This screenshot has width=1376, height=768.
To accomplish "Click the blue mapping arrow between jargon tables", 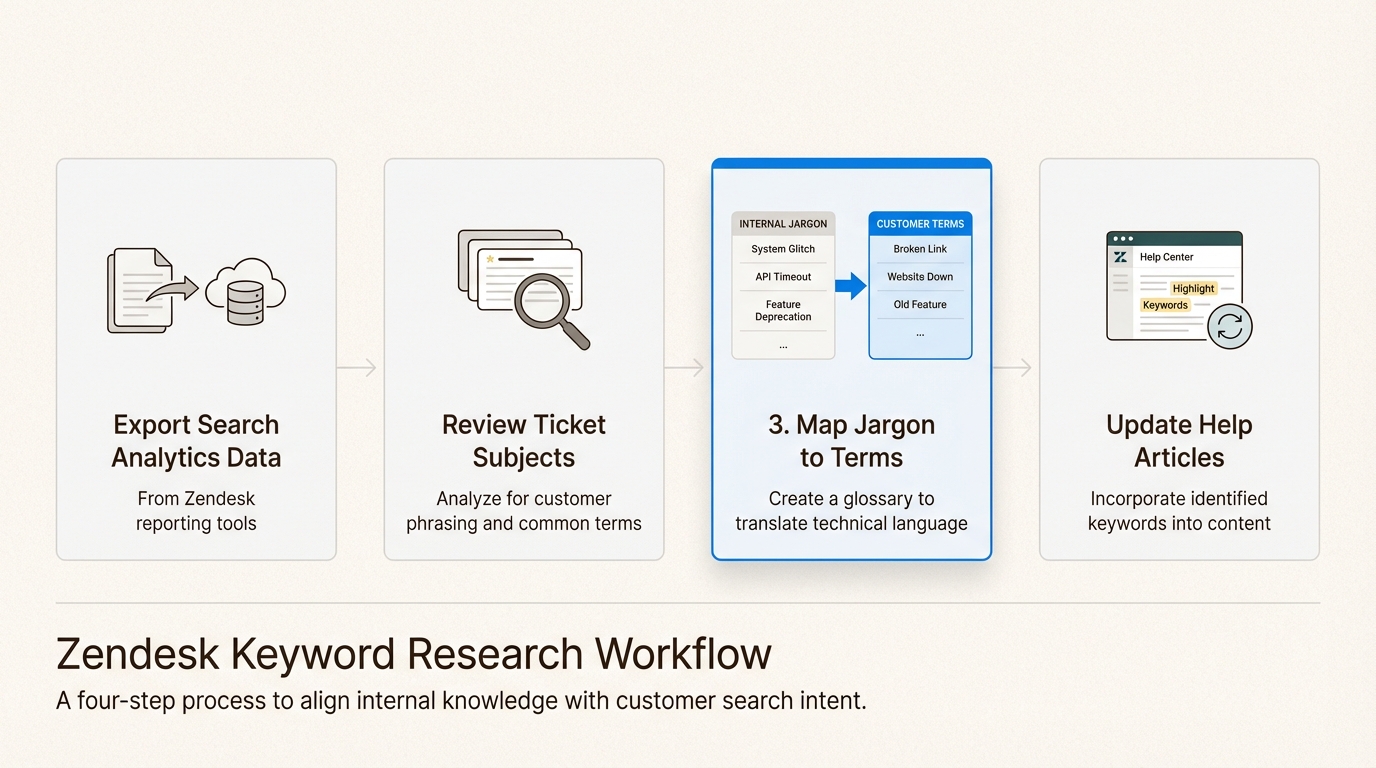I will (x=849, y=286).
